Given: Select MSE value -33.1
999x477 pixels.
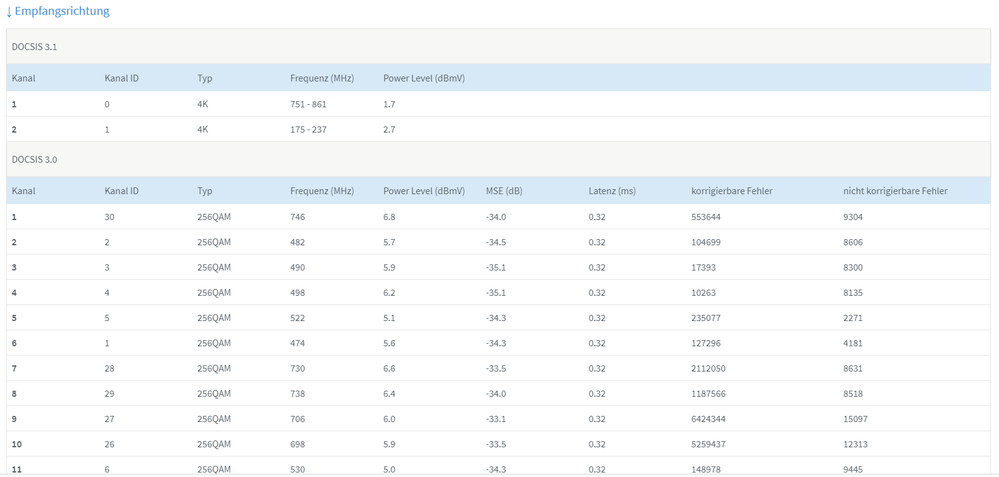Looking at the screenshot, I should (496, 419).
